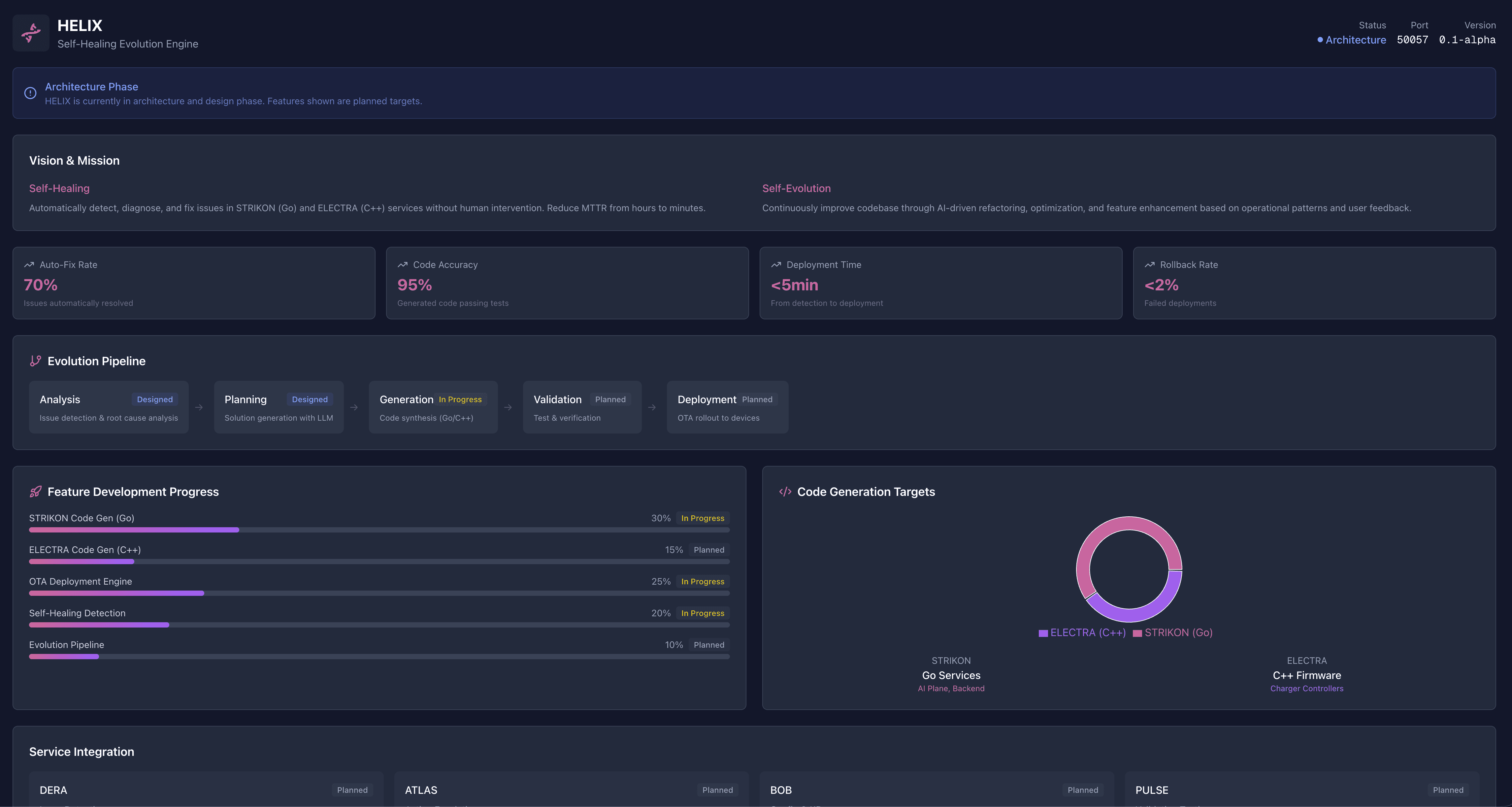Image resolution: width=1512 pixels, height=807 pixels.
Task: Click the Deployment Time trend icon
Action: (x=776, y=265)
